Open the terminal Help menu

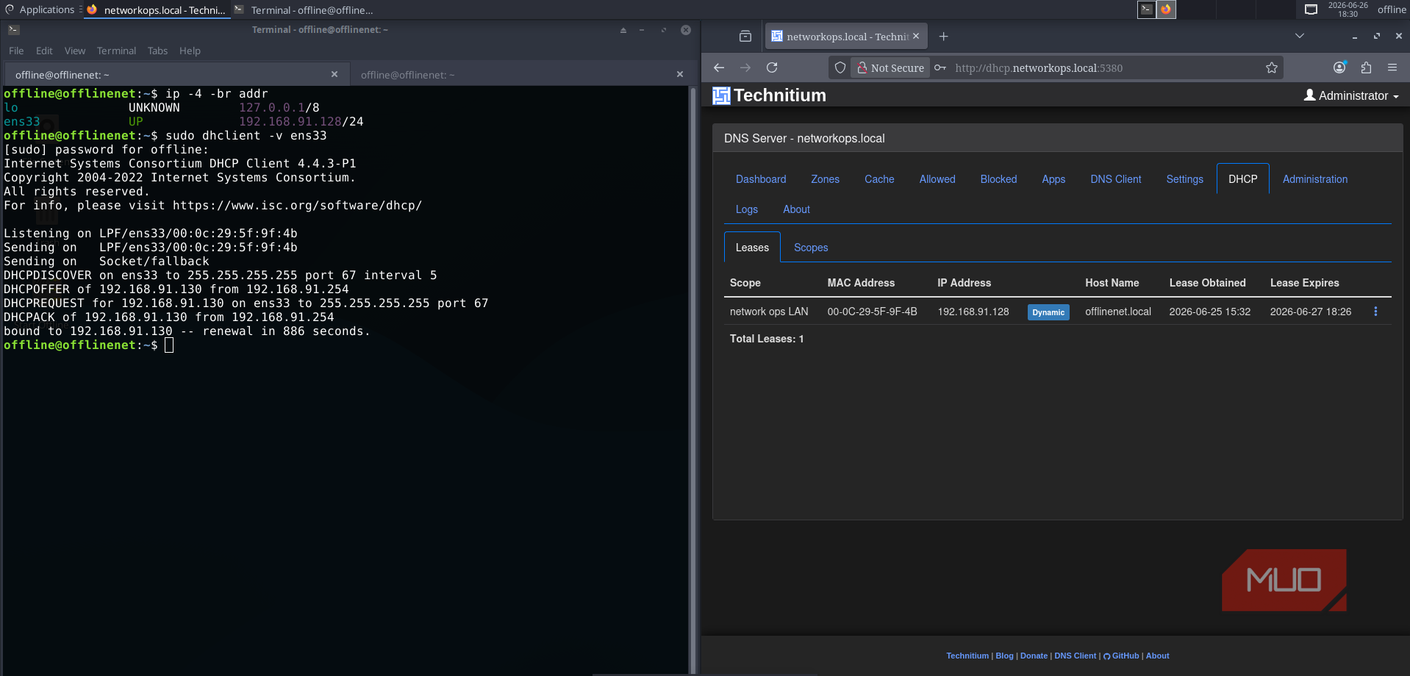point(190,50)
